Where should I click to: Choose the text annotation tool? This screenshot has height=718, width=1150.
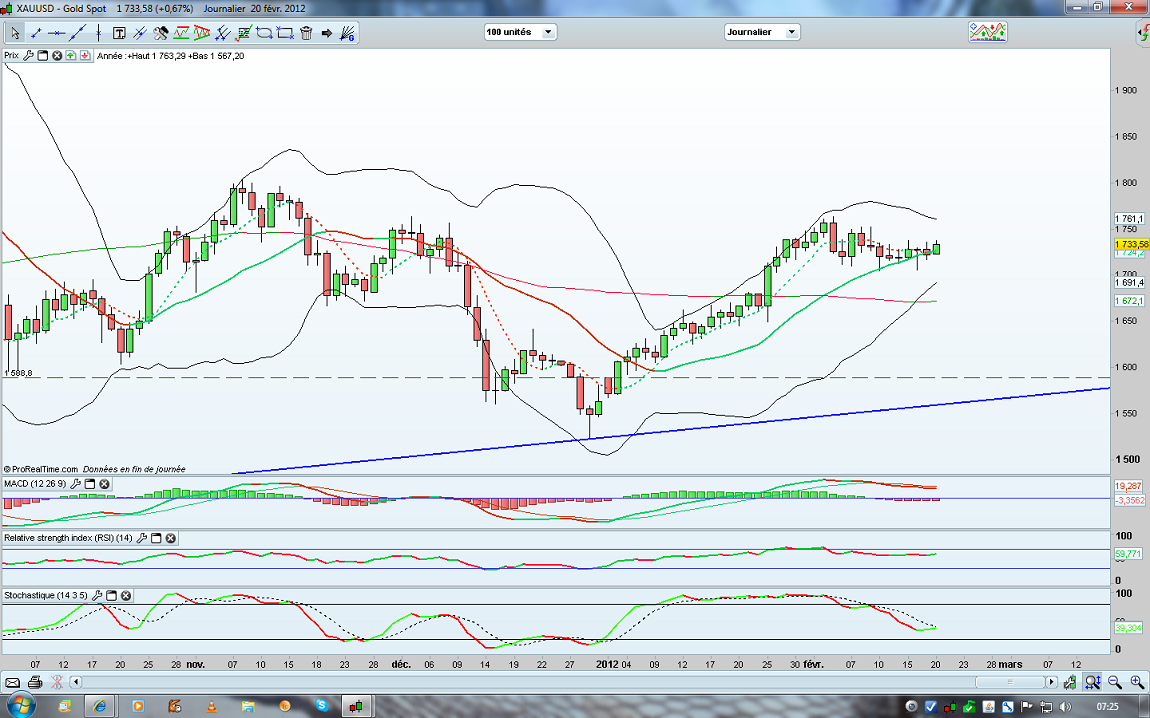[119, 33]
